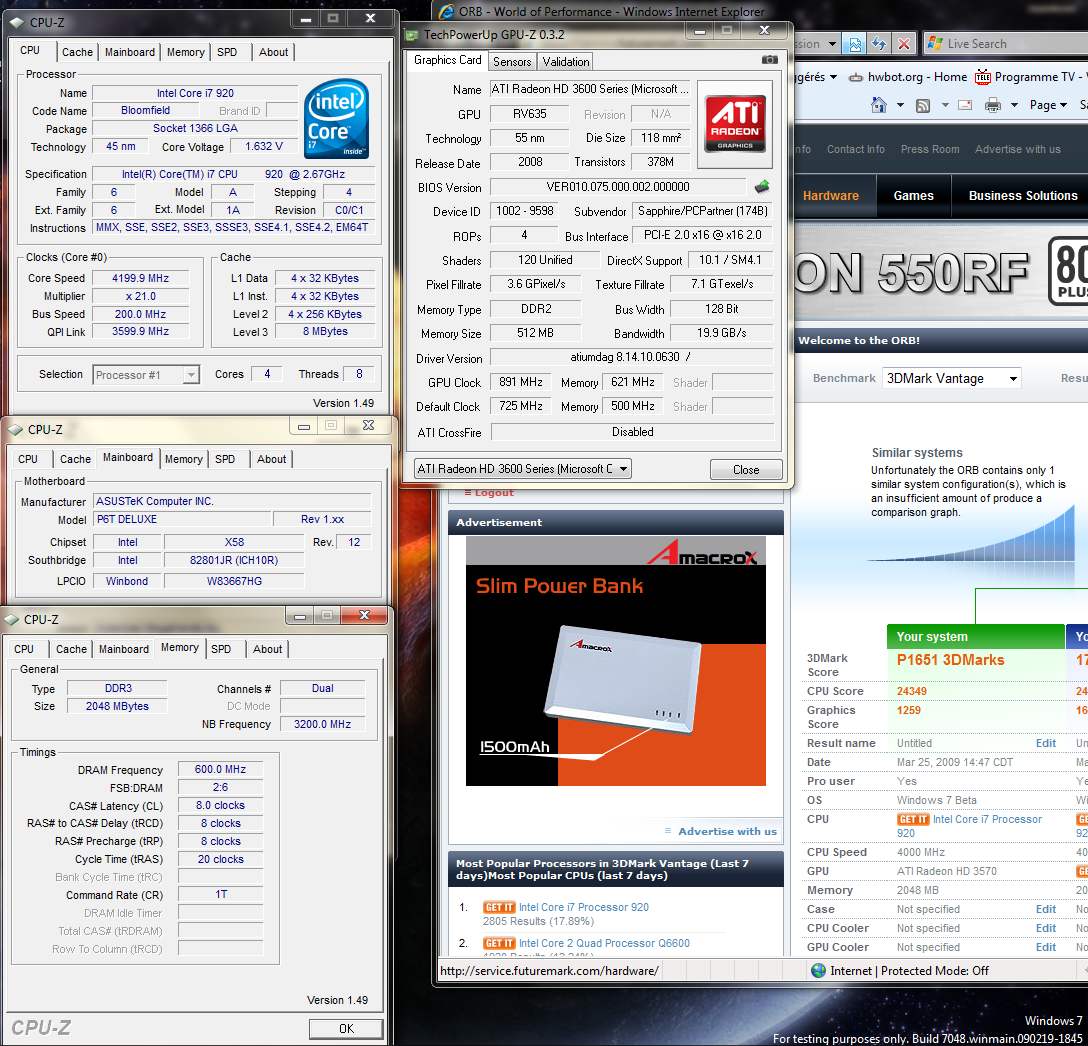
Task: Click the Core Speed 4199.9 MHz value
Action: tap(140, 278)
